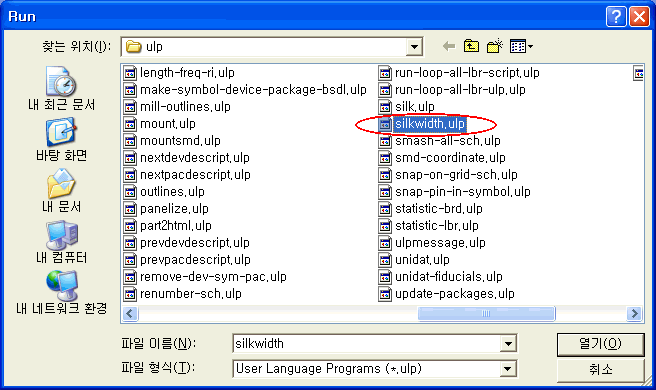The height and width of the screenshot is (390, 656).
Task: Click the Back arrow toolbar icon
Action: pyautogui.click(x=449, y=46)
